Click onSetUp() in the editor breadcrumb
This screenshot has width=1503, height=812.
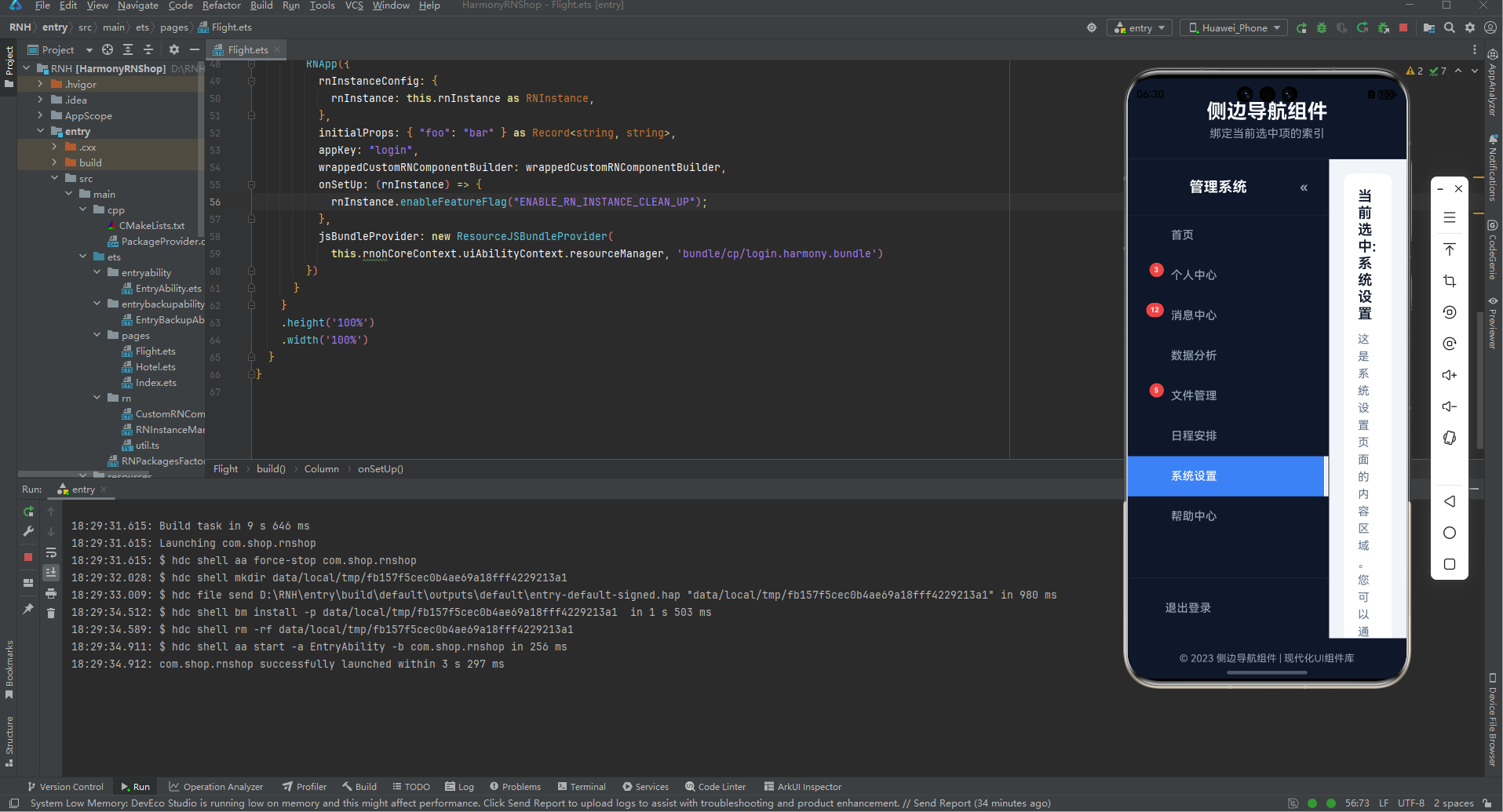tap(380, 468)
